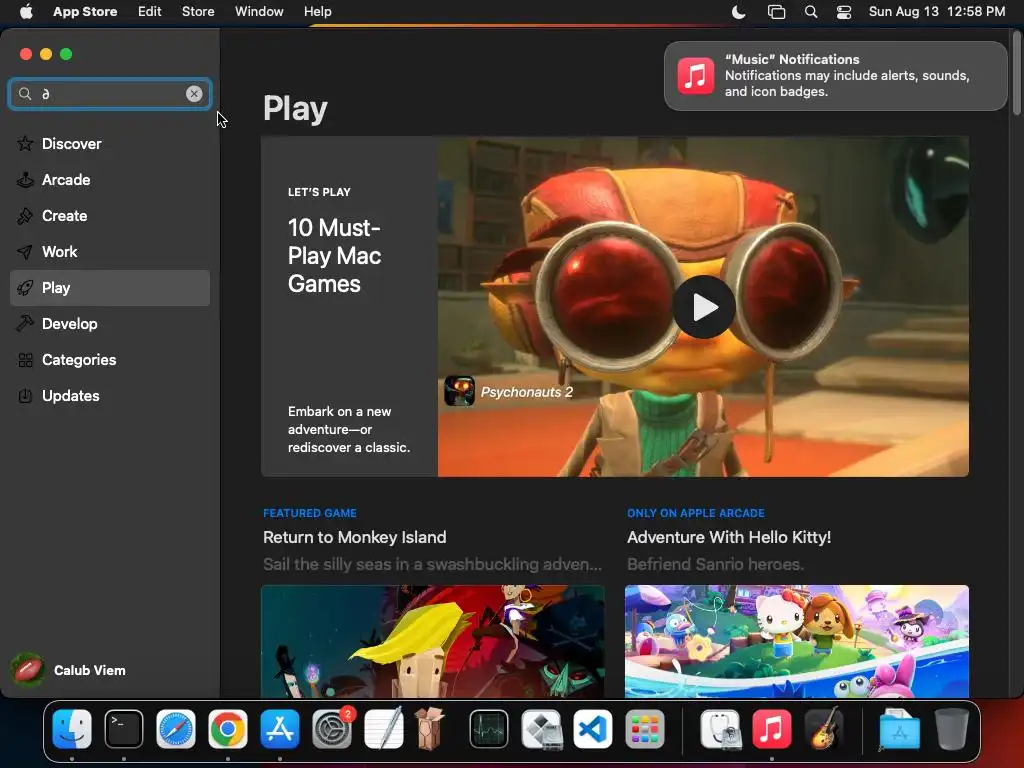Clear the search field with the X button
The height and width of the screenshot is (768, 1024).
coord(194,93)
